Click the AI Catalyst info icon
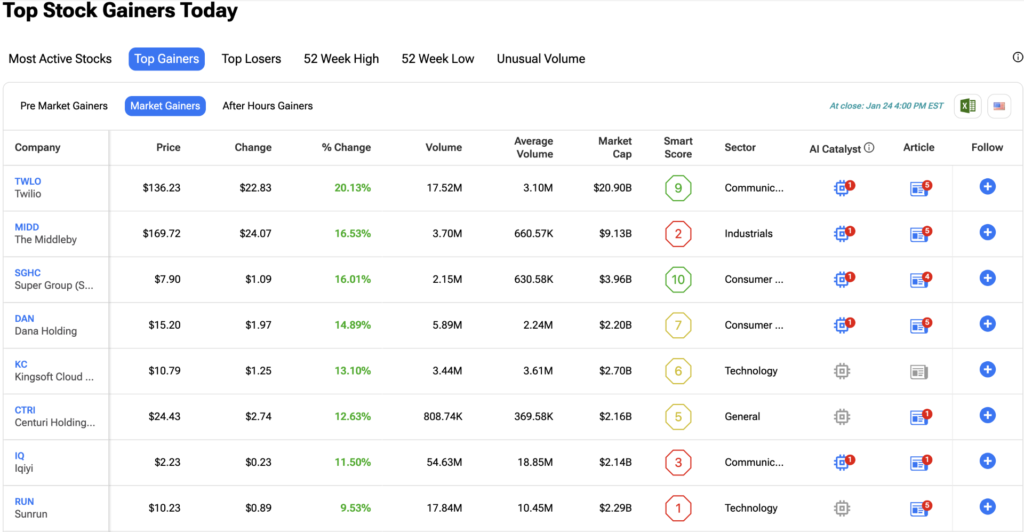 [869, 148]
